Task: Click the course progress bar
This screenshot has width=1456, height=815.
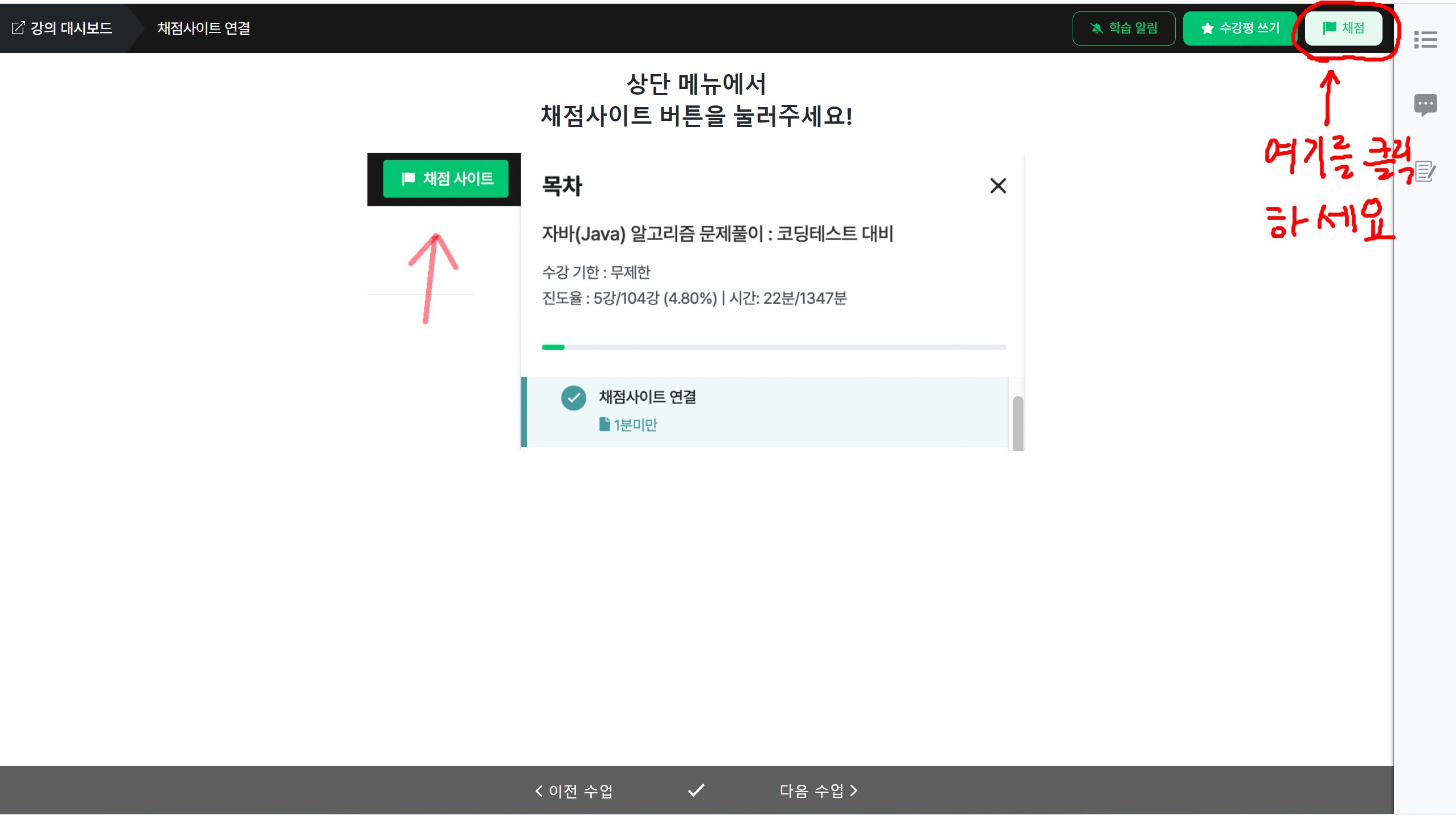Action: click(x=774, y=347)
